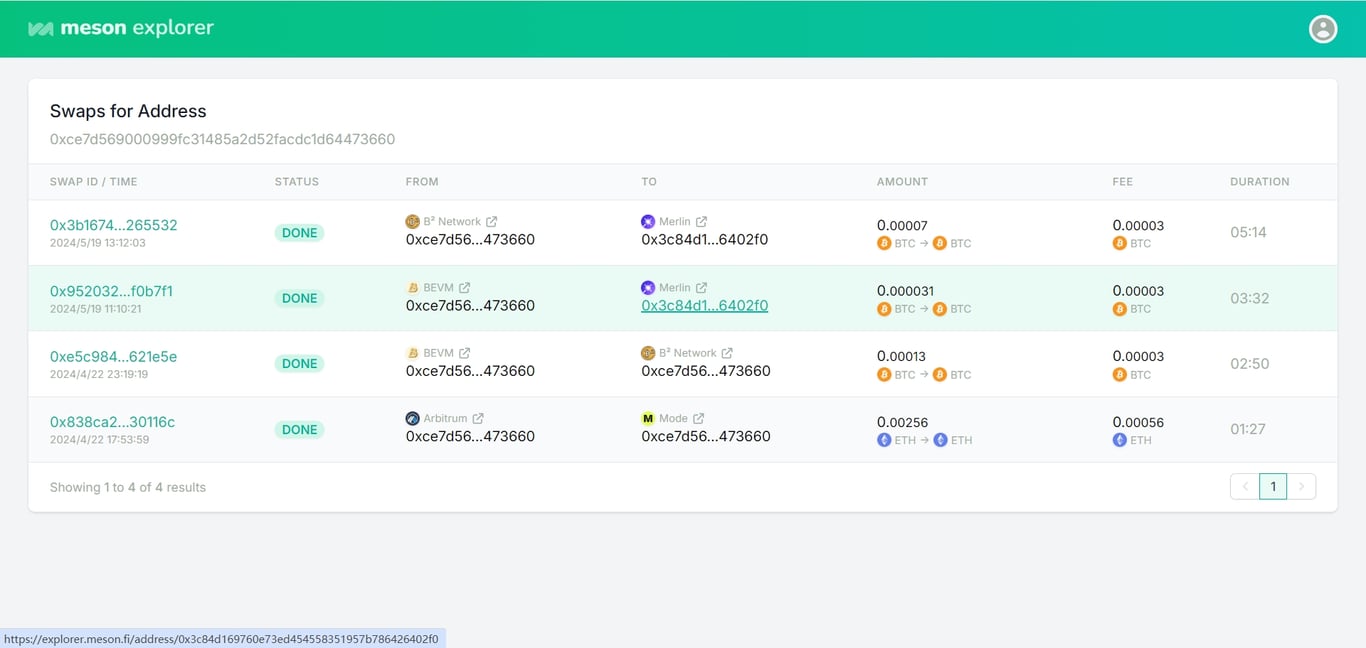
Task: Click amount value 0.00013
Action: (902, 356)
